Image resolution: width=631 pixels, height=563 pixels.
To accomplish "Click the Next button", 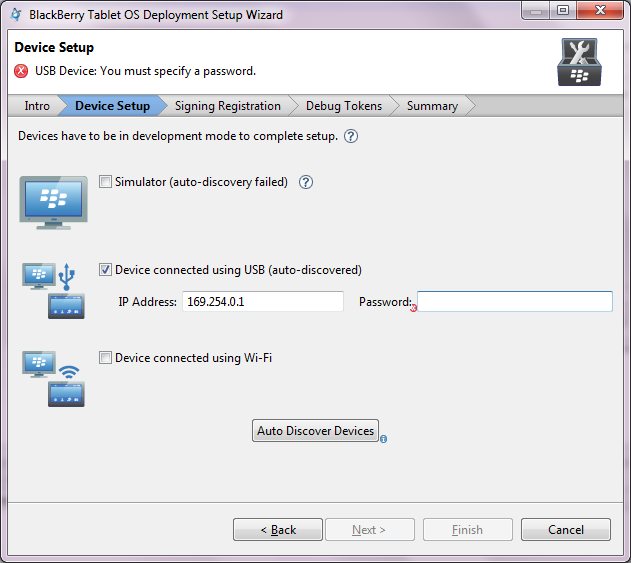I will pos(370,530).
